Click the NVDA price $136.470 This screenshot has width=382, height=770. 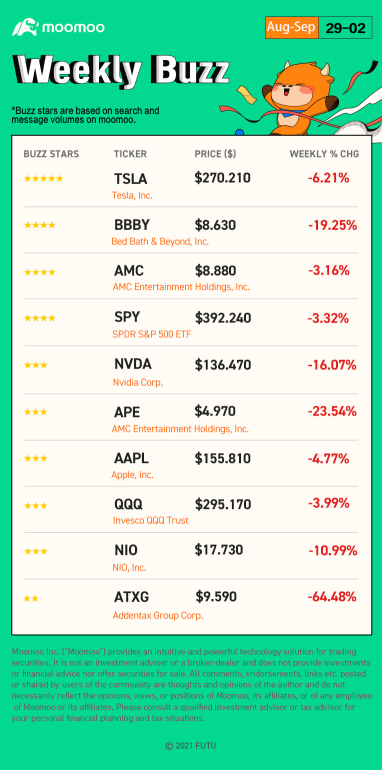[223, 365]
